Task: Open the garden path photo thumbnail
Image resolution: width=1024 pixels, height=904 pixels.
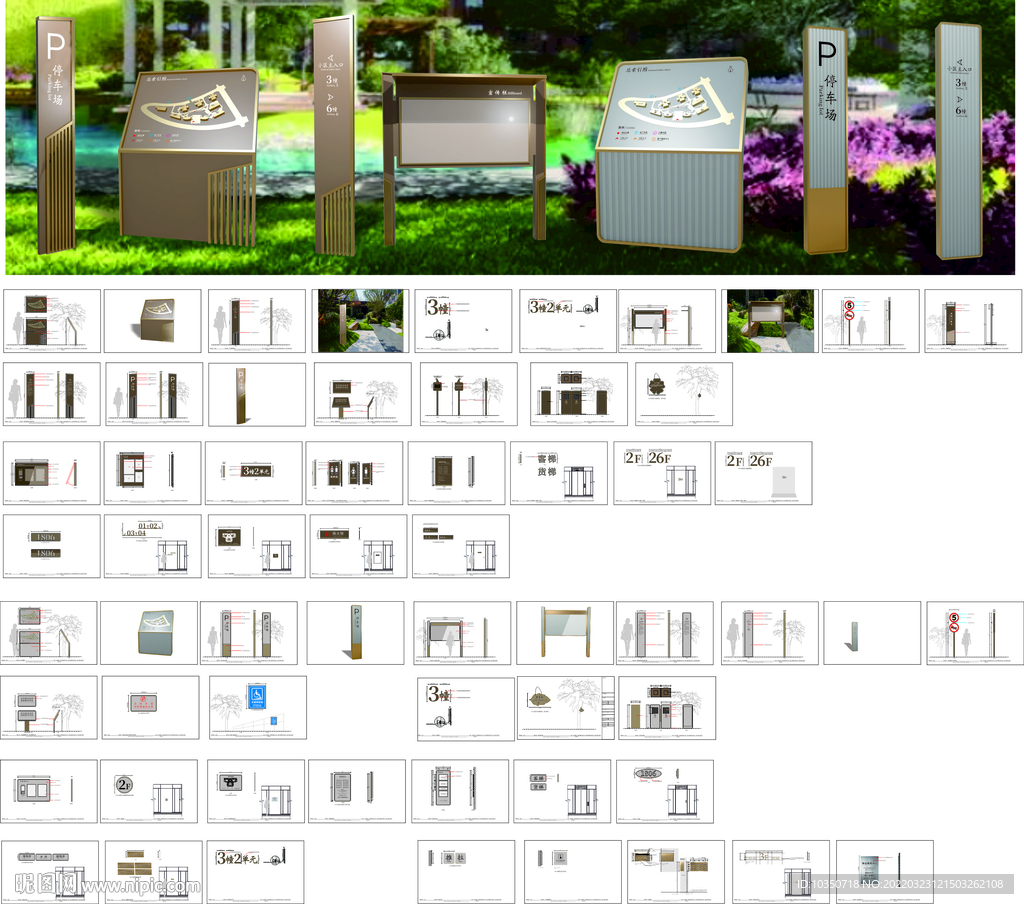Action: 360,321
